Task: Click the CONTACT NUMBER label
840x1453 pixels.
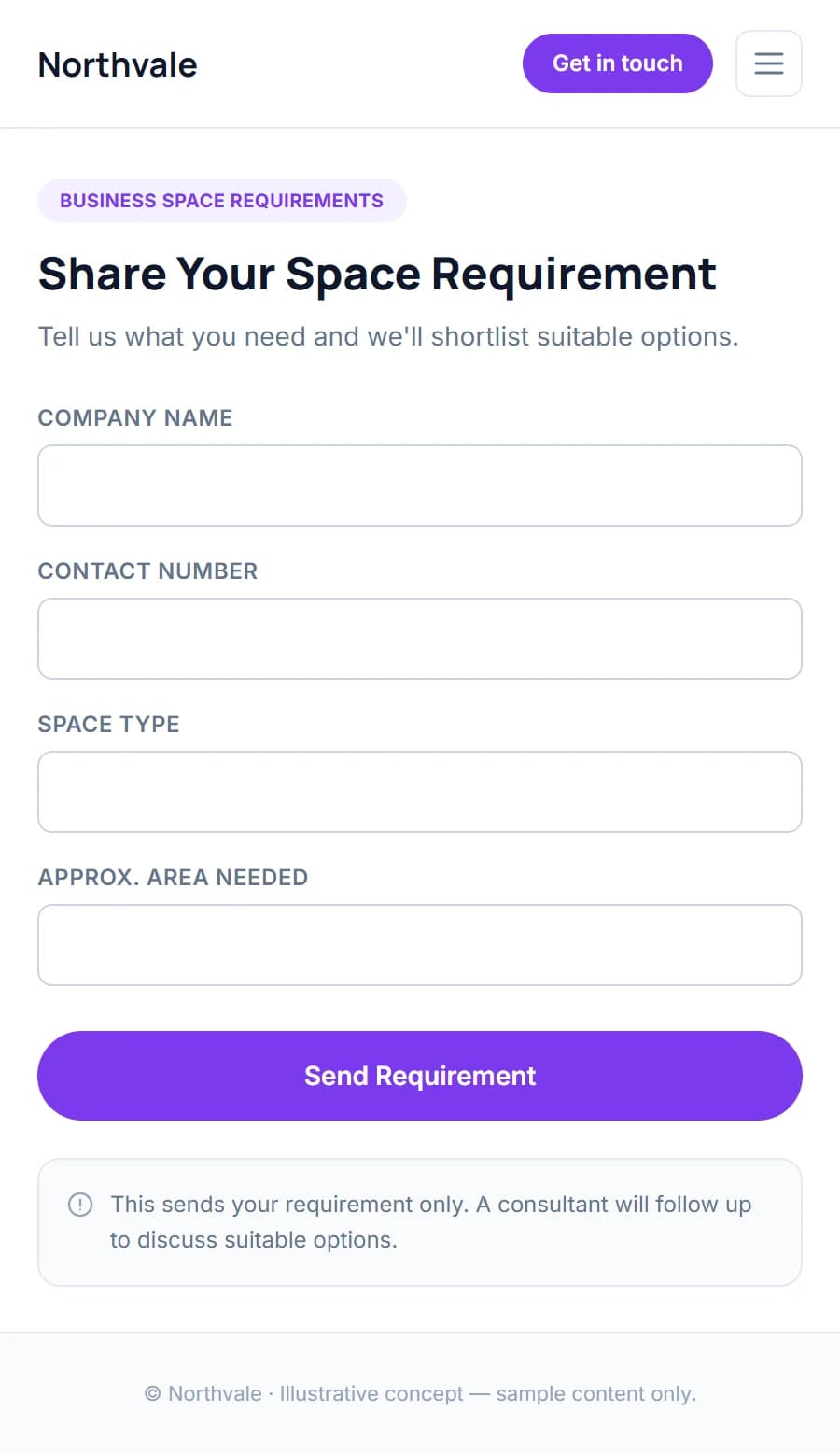Action: pyautogui.click(x=147, y=571)
